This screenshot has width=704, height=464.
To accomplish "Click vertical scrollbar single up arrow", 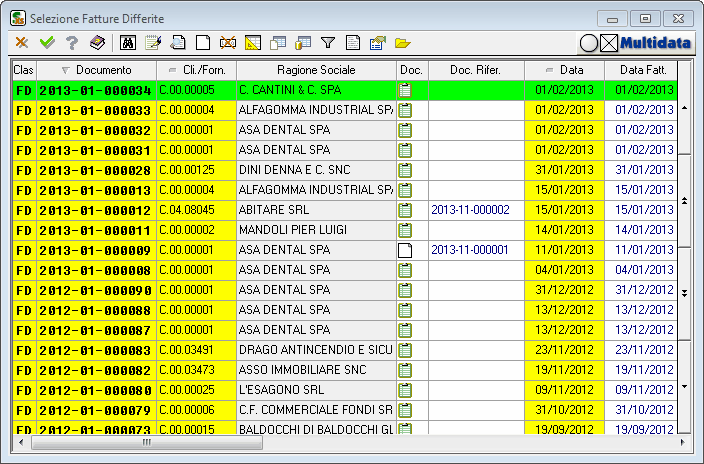I will tap(684, 108).
